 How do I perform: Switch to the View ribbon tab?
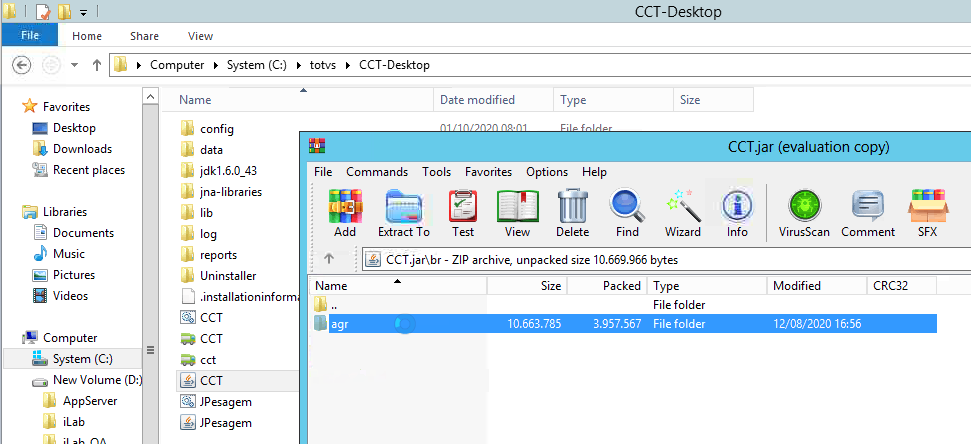200,36
